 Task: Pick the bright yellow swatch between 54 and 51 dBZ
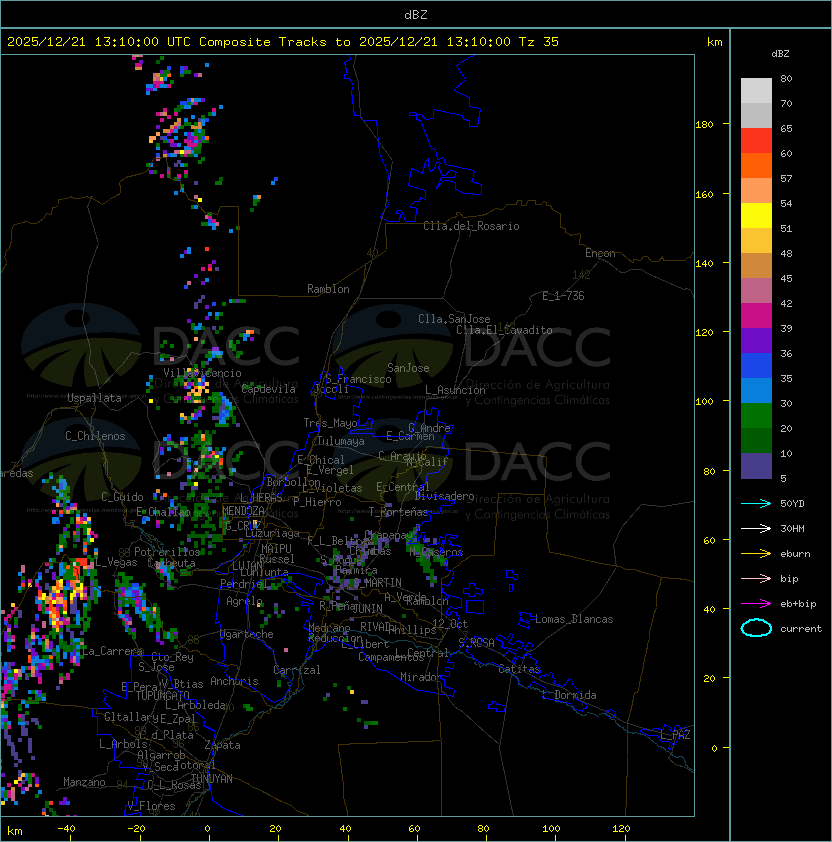click(x=756, y=215)
